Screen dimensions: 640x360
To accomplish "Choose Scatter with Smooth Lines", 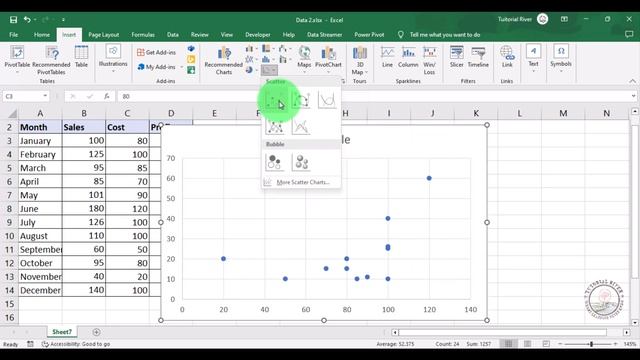I will point(327,100).
